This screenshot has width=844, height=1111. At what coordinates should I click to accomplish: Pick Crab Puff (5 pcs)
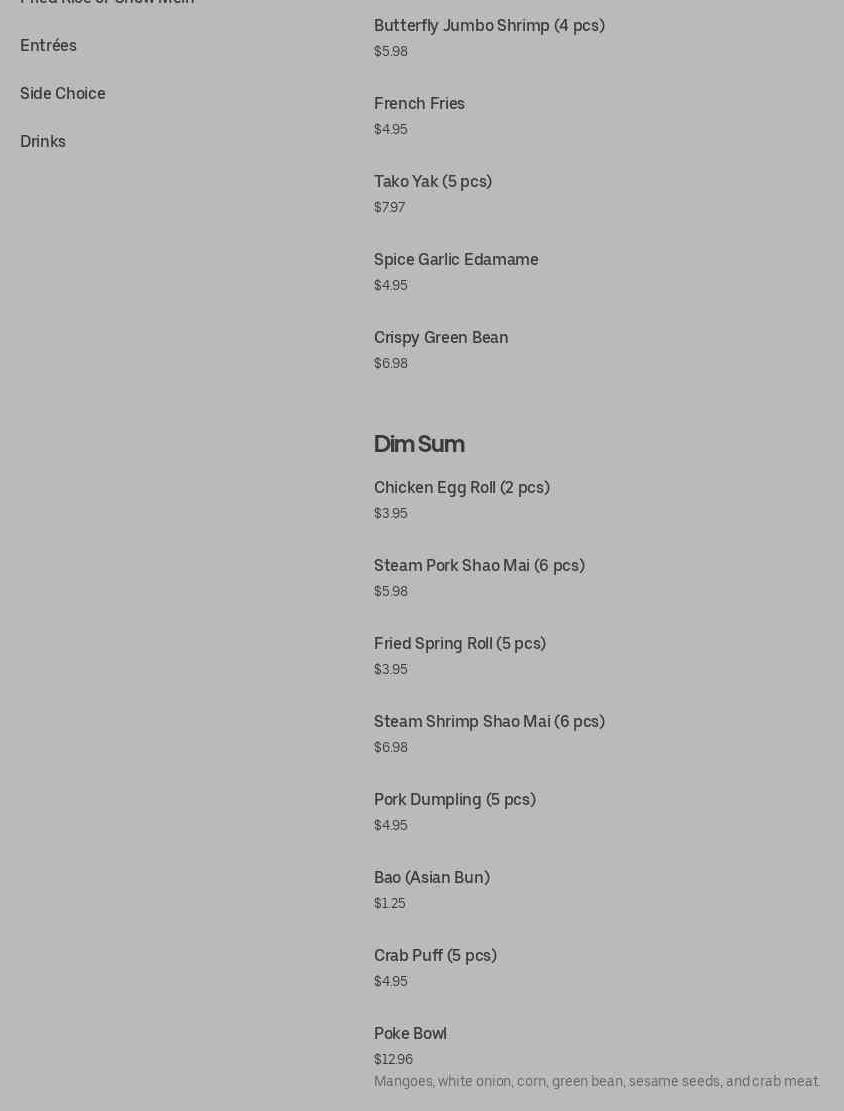click(435, 956)
